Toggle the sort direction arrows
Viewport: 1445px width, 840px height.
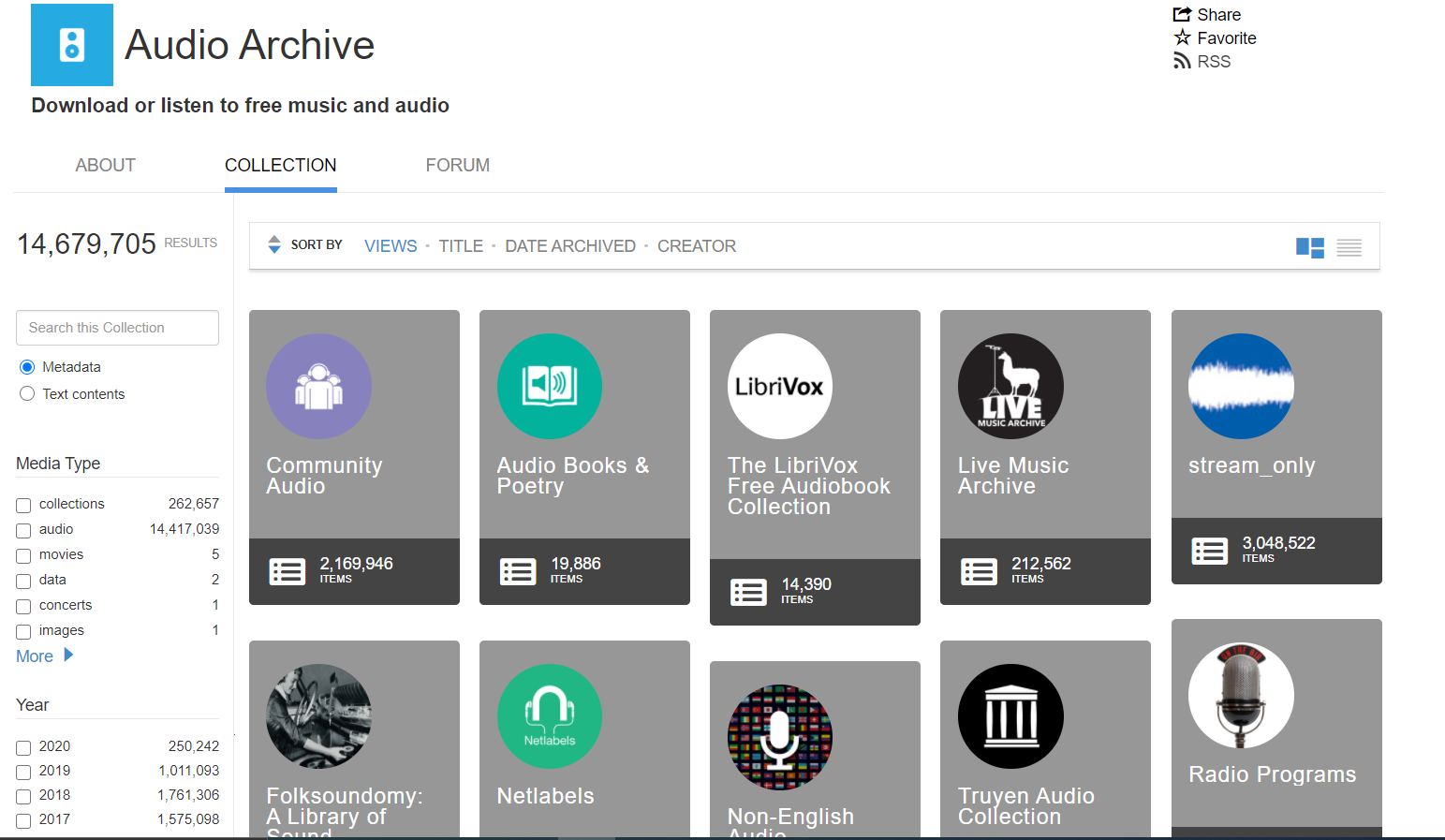274,244
